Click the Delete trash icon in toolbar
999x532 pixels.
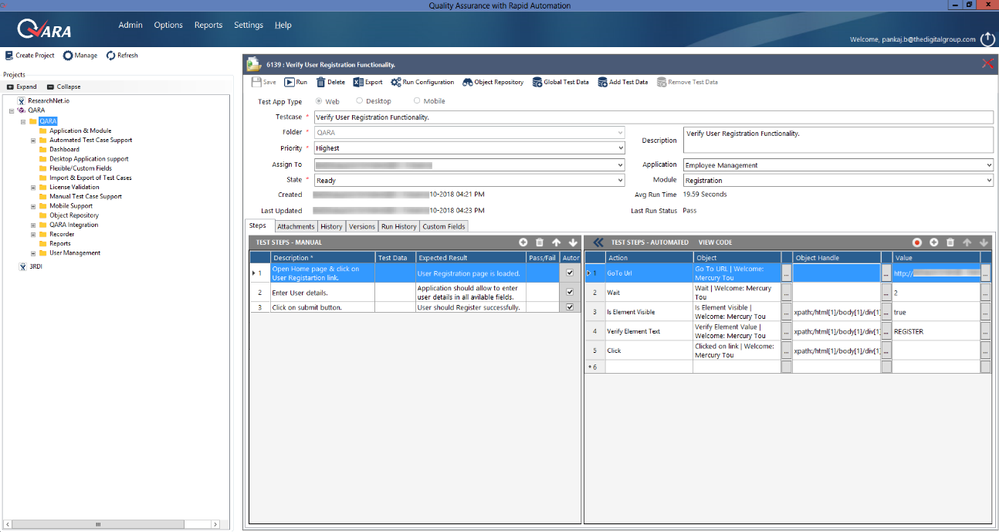pyautogui.click(x=321, y=82)
